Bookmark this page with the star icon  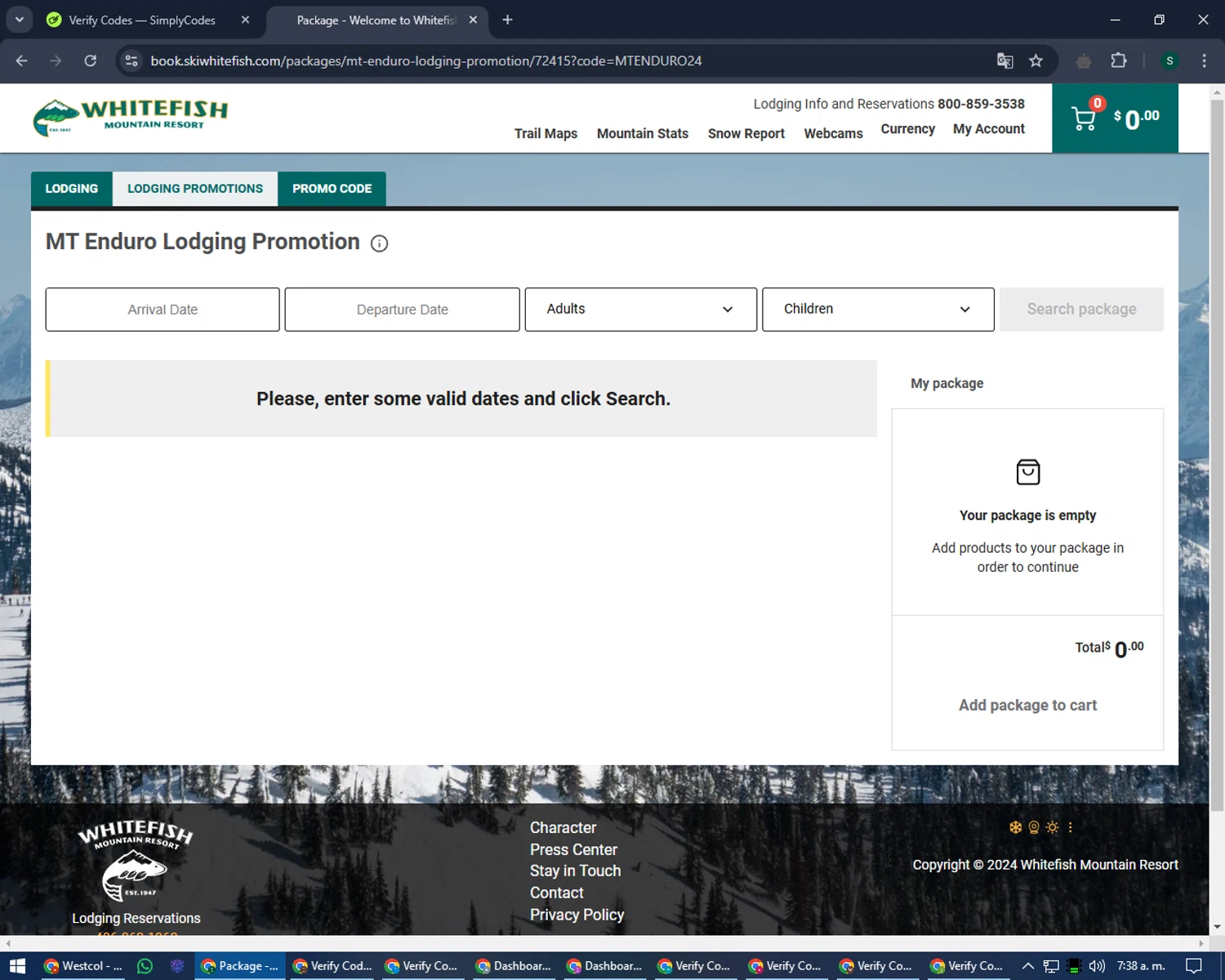1036,60
